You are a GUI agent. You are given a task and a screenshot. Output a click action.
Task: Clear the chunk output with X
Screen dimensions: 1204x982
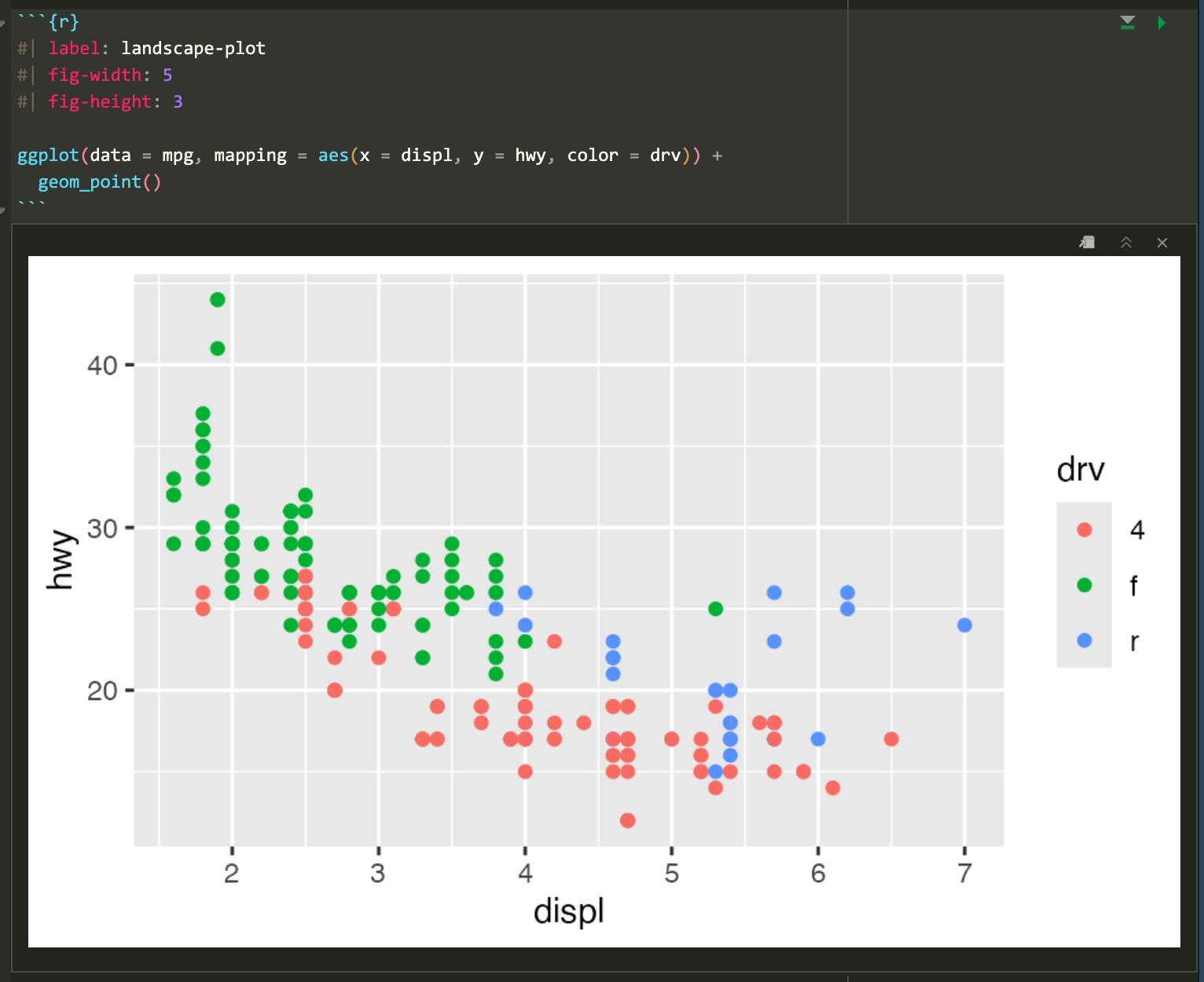click(1162, 243)
